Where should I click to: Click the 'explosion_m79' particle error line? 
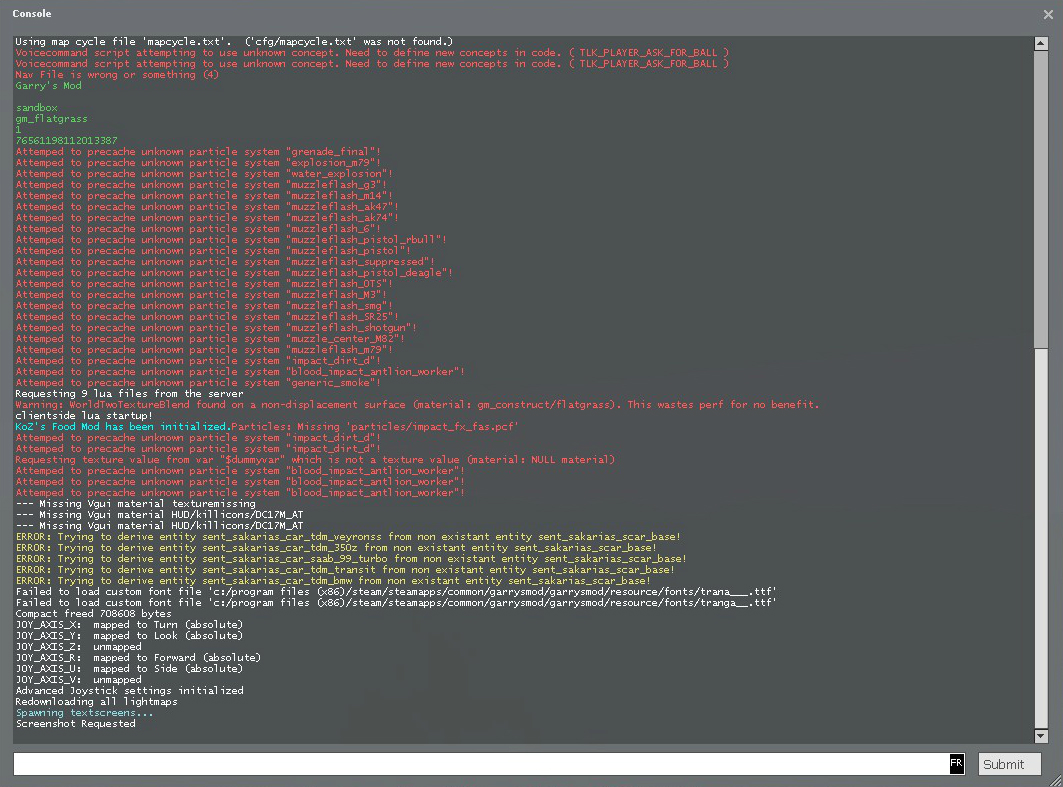click(x=198, y=163)
